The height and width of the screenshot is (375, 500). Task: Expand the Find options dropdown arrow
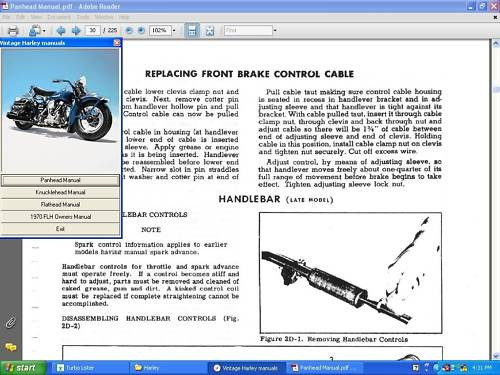click(x=275, y=31)
